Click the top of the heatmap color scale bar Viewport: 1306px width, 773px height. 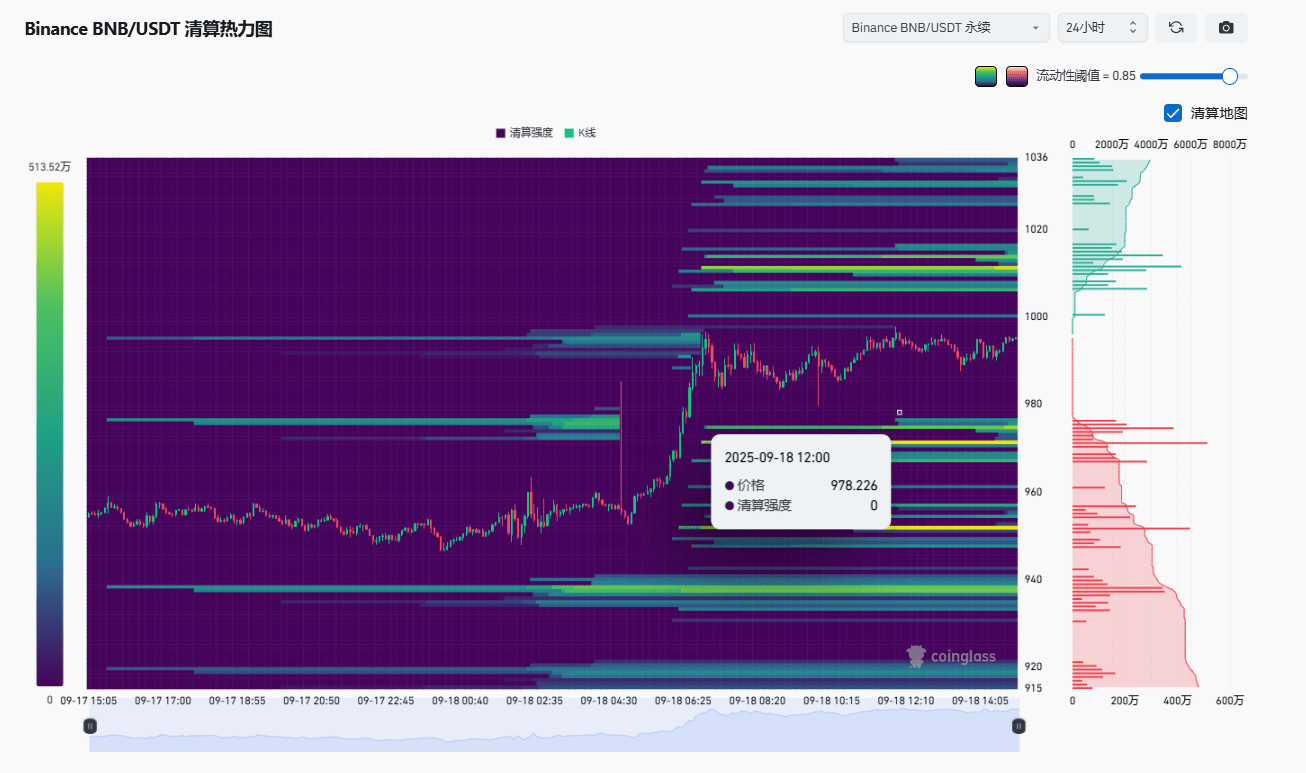tap(50, 185)
